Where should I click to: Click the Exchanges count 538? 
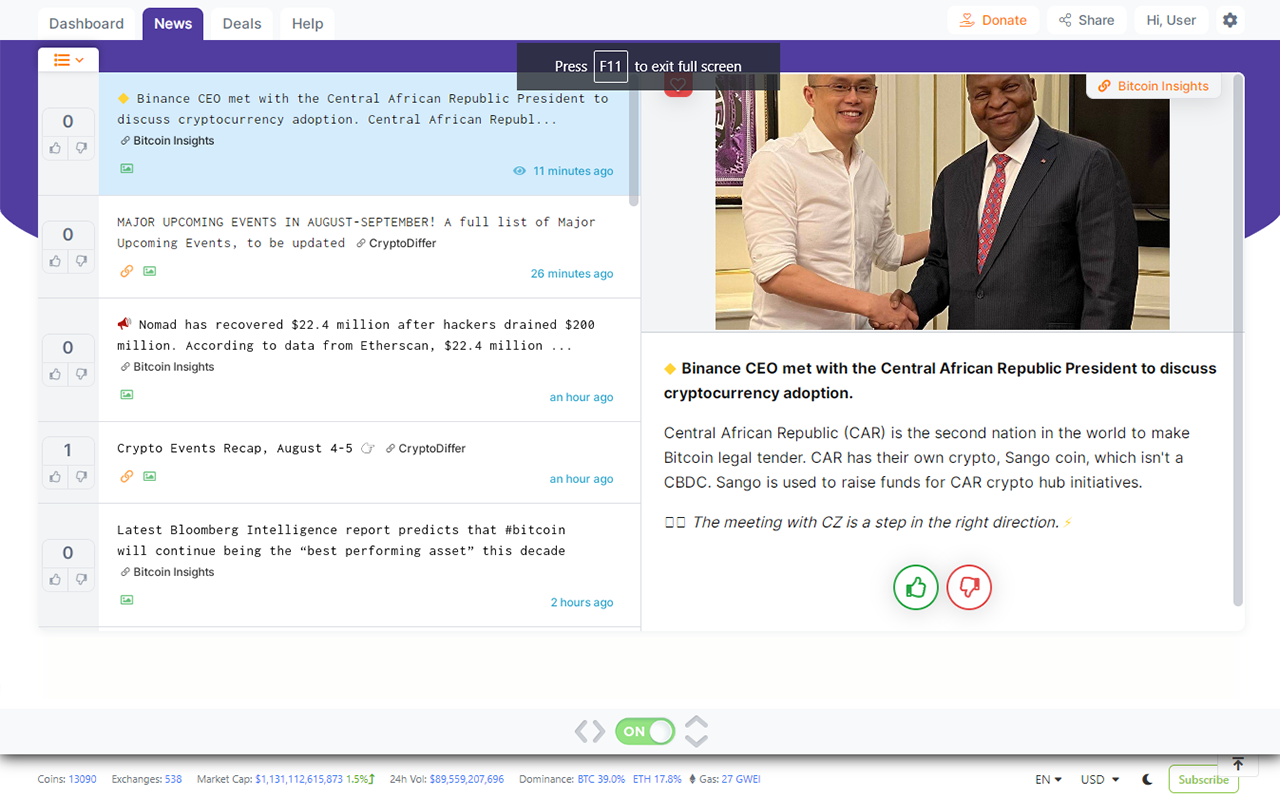pos(173,779)
